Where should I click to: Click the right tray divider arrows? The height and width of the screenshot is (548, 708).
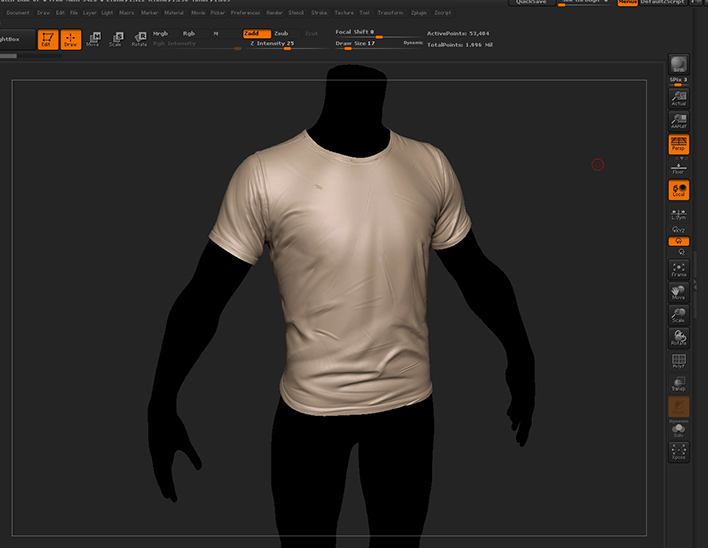pyautogui.click(x=695, y=284)
